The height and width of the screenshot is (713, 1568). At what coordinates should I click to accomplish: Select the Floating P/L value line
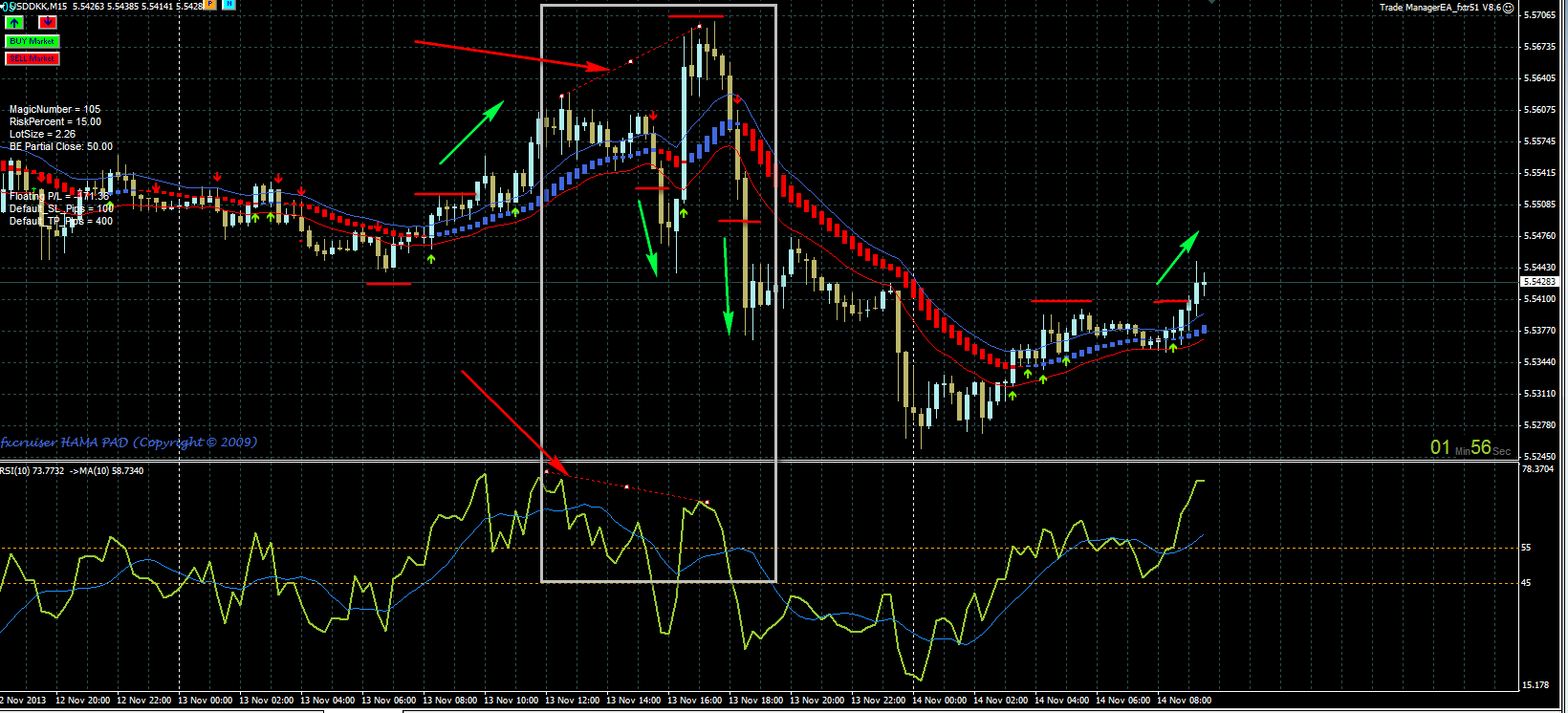59,196
